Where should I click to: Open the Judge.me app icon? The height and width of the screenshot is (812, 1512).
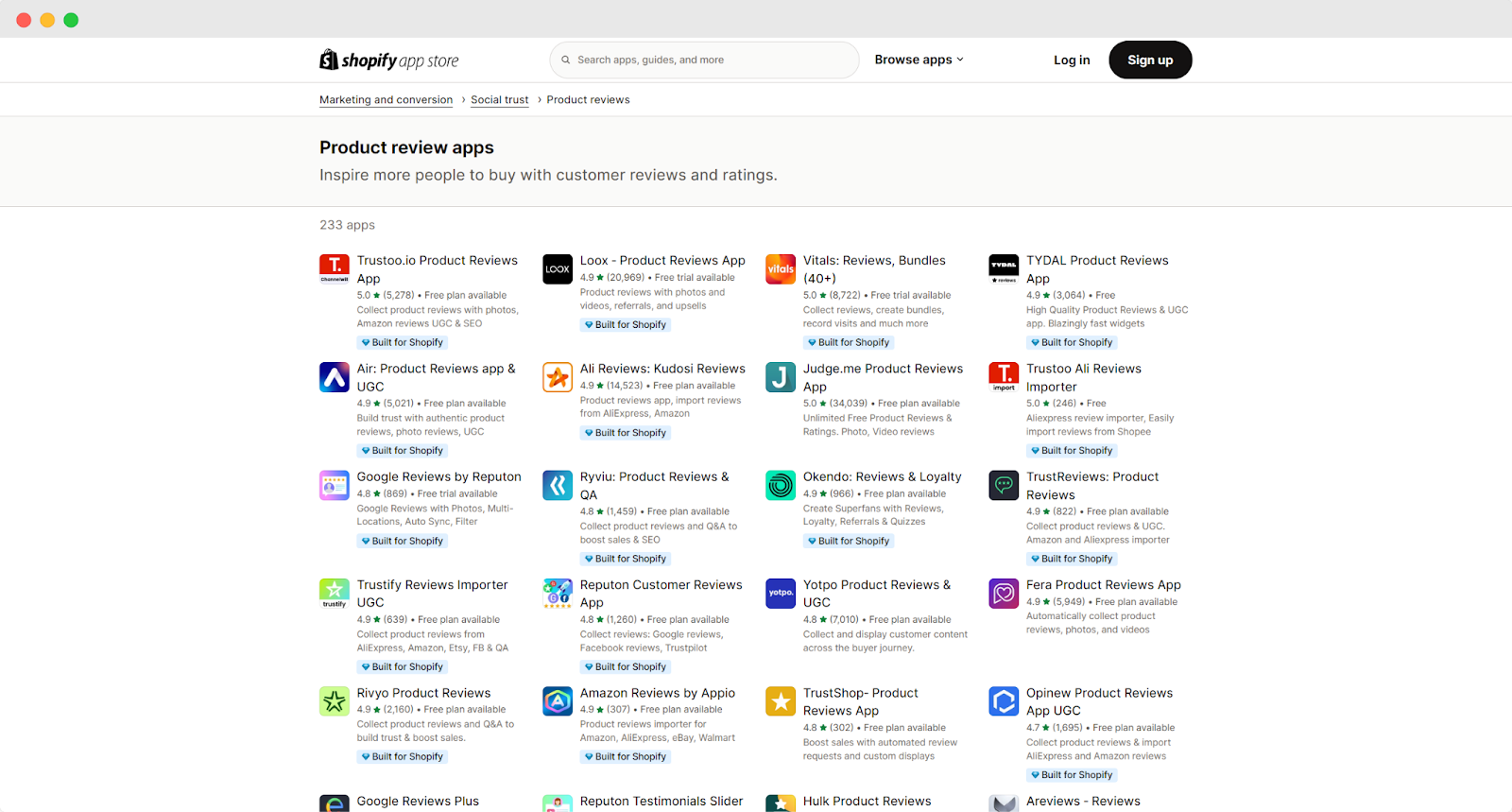(x=781, y=377)
